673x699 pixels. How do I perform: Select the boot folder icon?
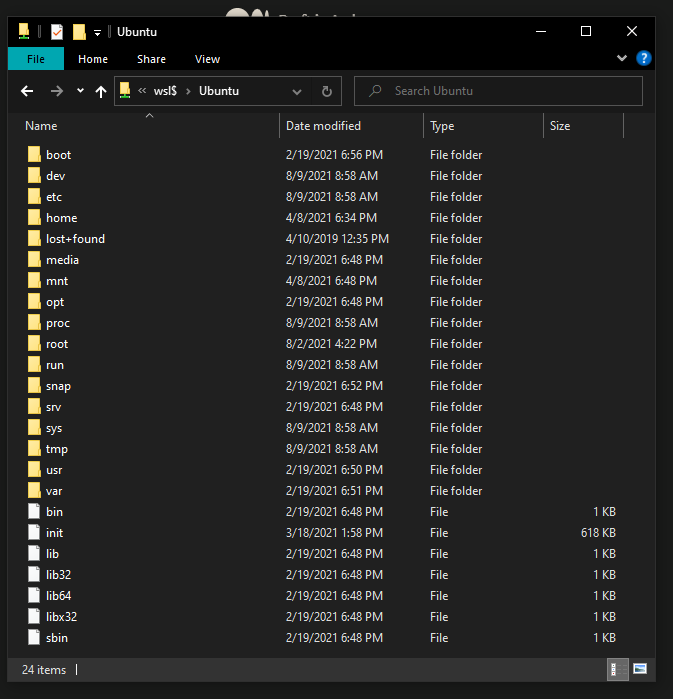pos(34,154)
